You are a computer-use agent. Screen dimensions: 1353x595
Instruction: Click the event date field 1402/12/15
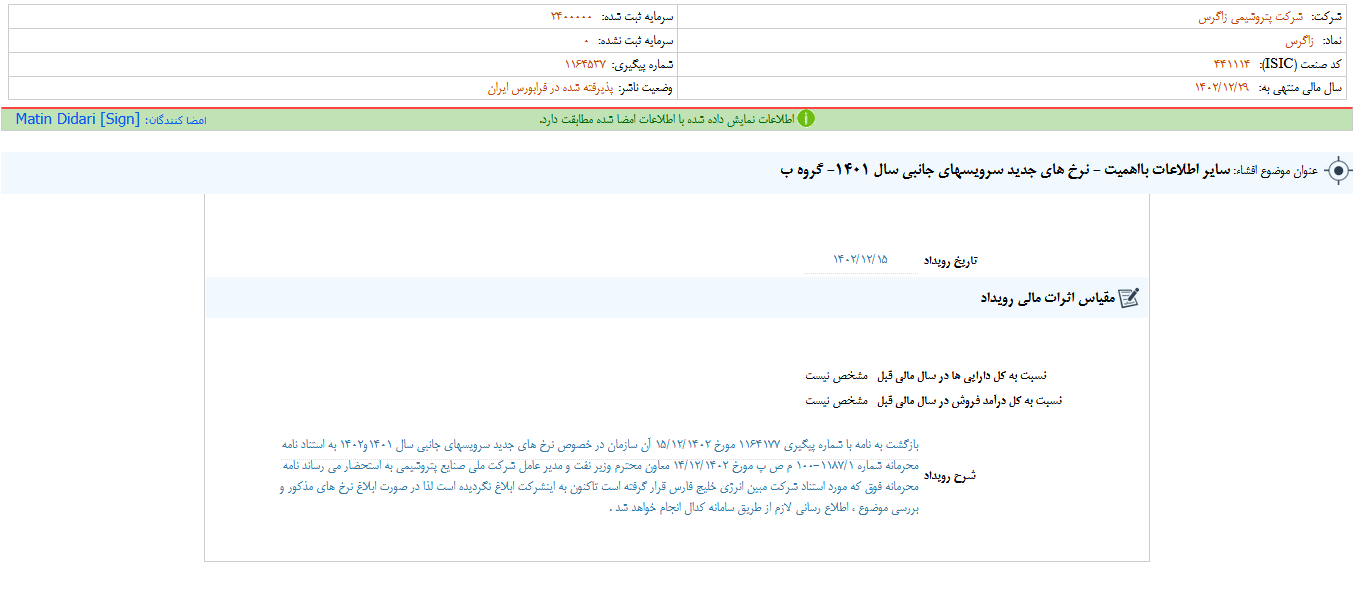pos(860,260)
